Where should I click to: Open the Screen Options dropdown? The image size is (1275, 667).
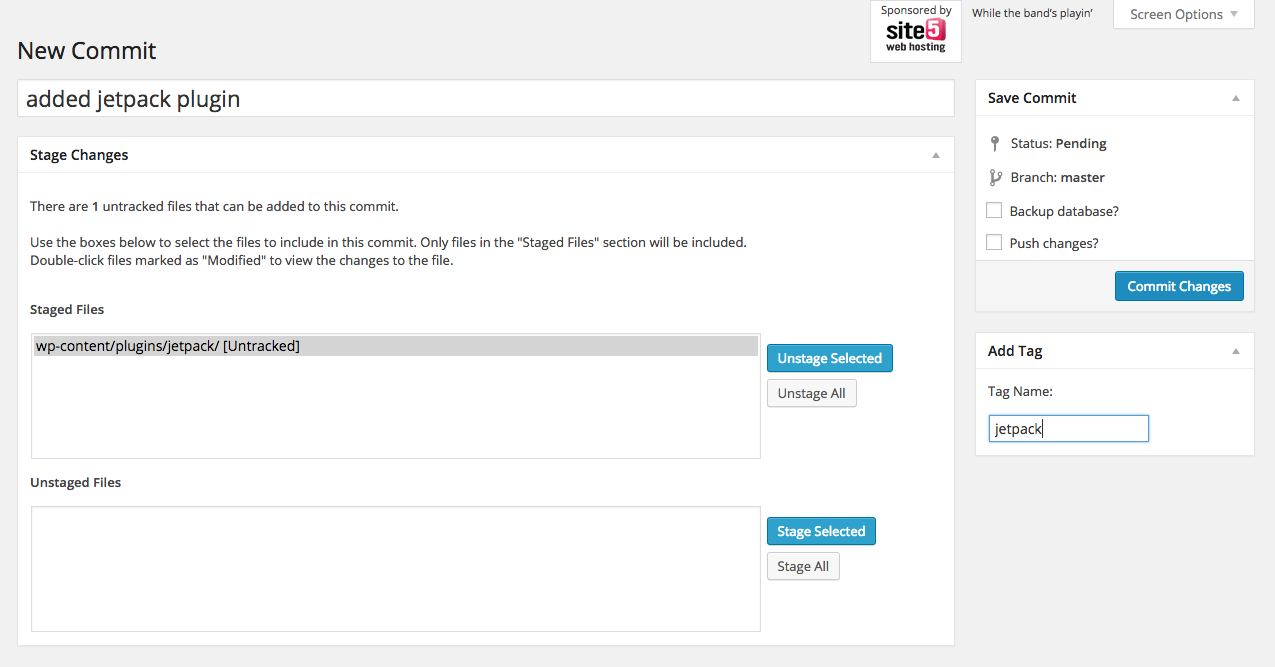pos(1183,14)
